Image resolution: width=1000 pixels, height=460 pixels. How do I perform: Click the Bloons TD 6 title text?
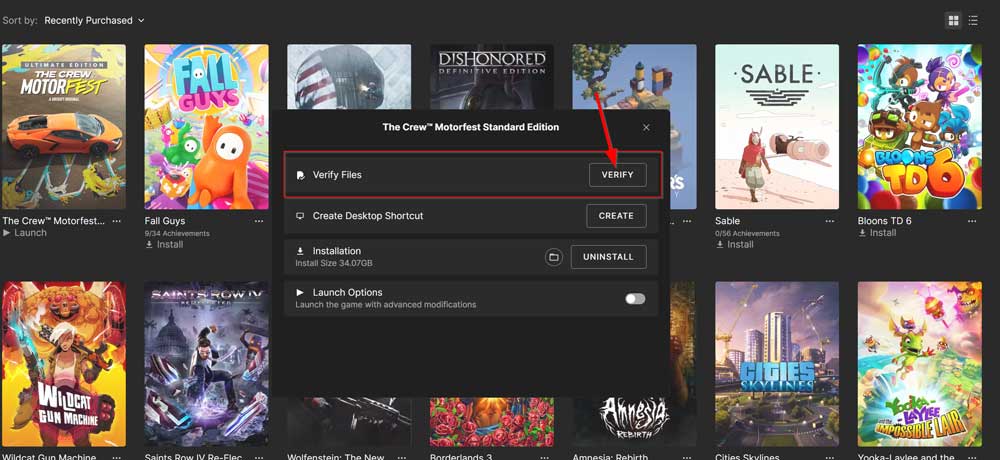[x=884, y=221]
